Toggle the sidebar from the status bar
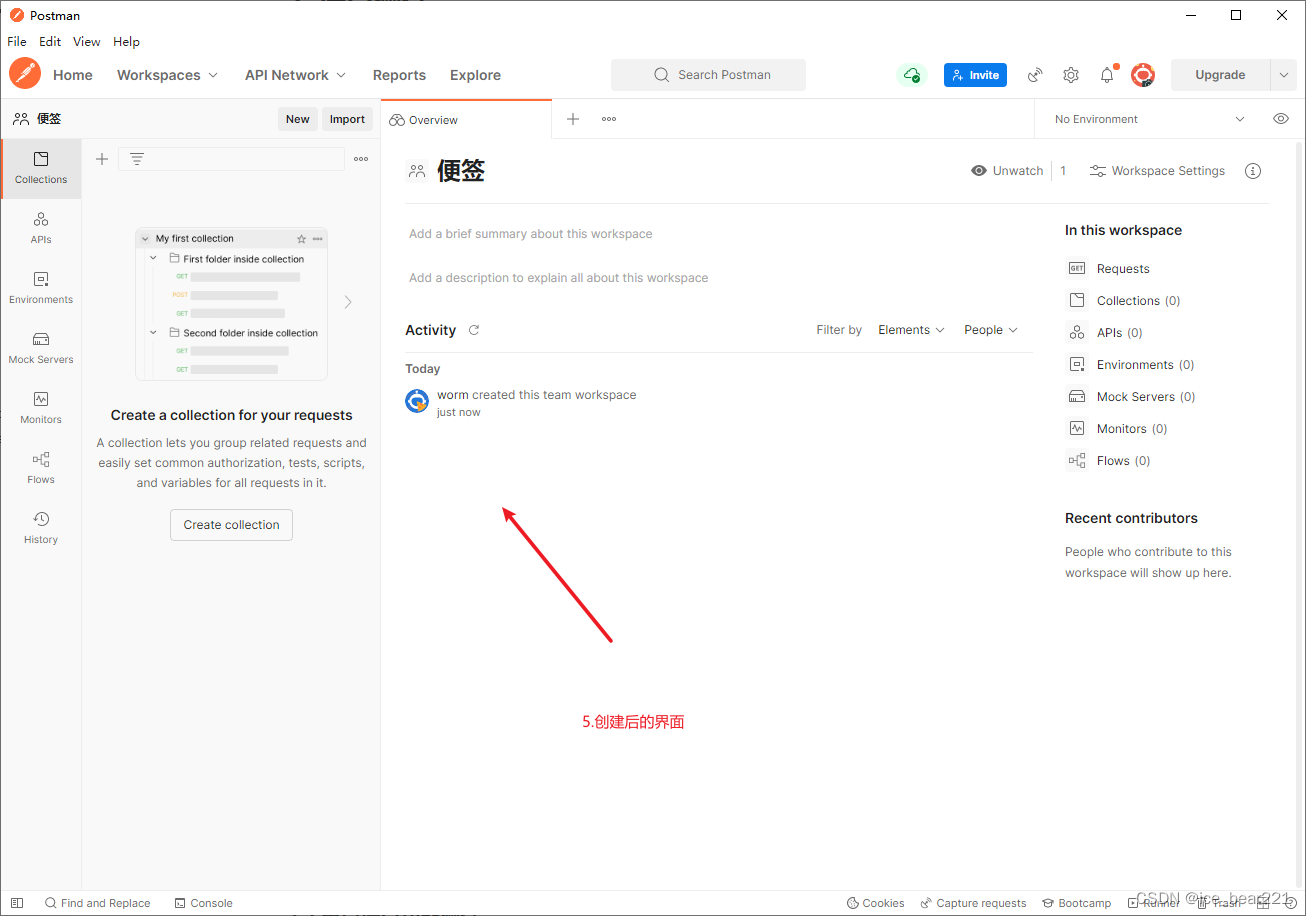This screenshot has height=916, width=1306. point(17,903)
